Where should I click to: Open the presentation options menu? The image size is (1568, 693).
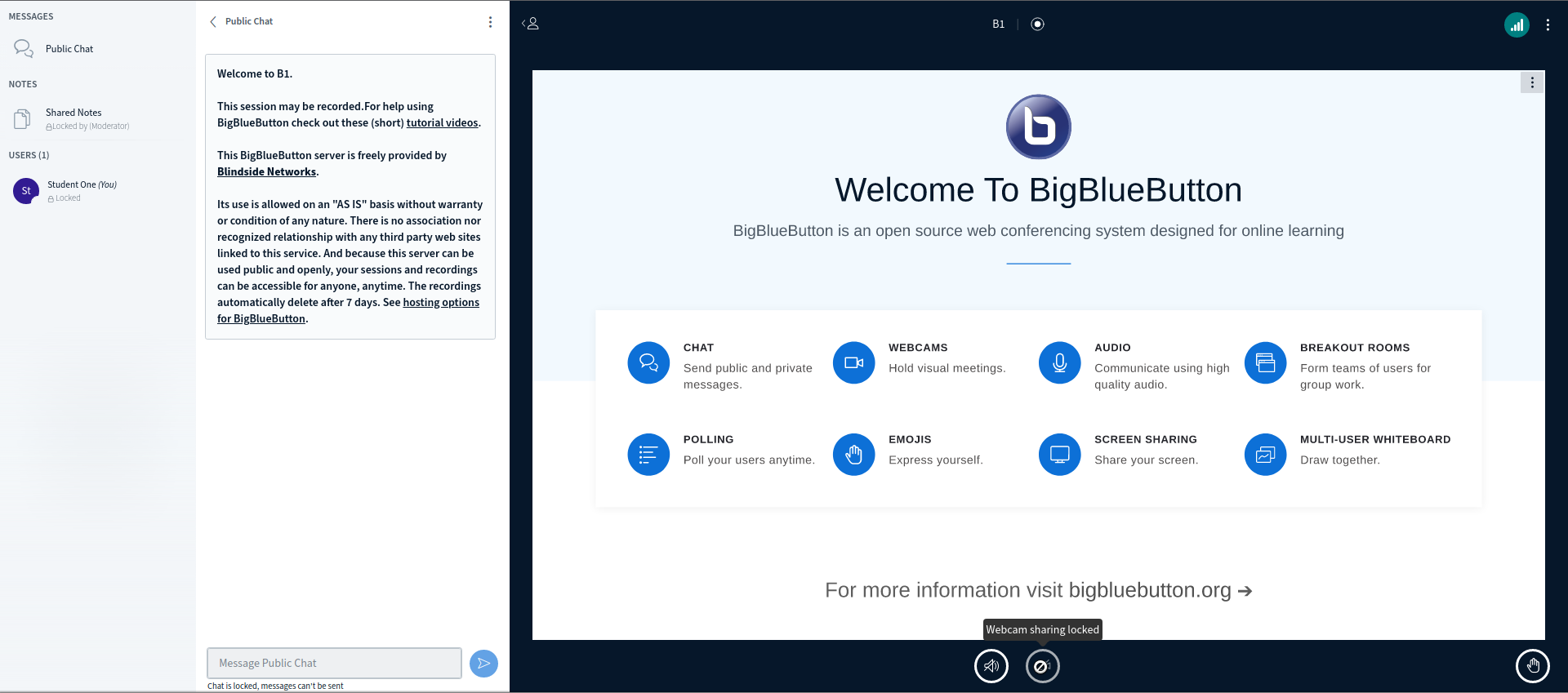[1532, 82]
